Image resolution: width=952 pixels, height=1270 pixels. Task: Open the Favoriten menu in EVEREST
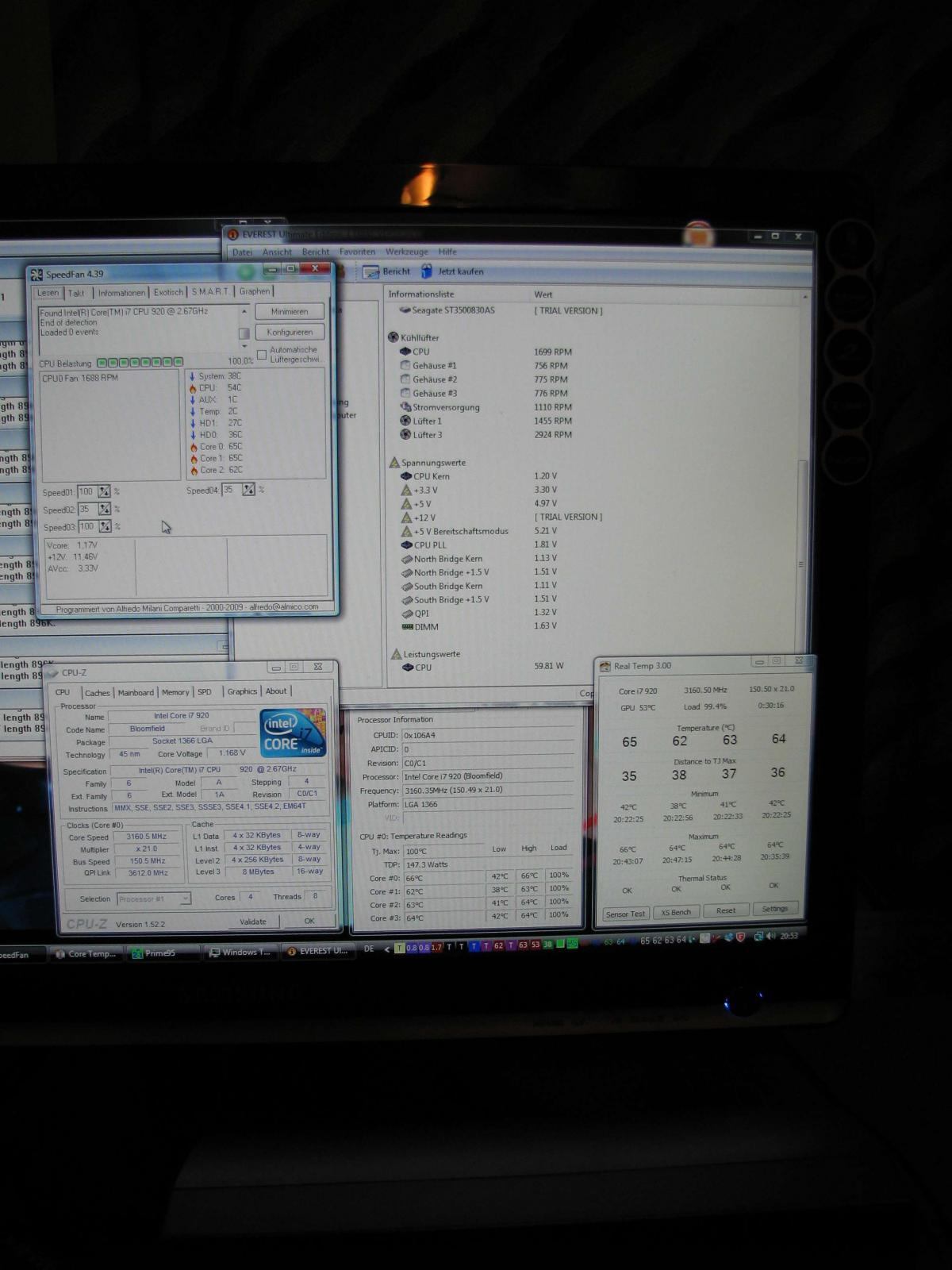pos(357,252)
